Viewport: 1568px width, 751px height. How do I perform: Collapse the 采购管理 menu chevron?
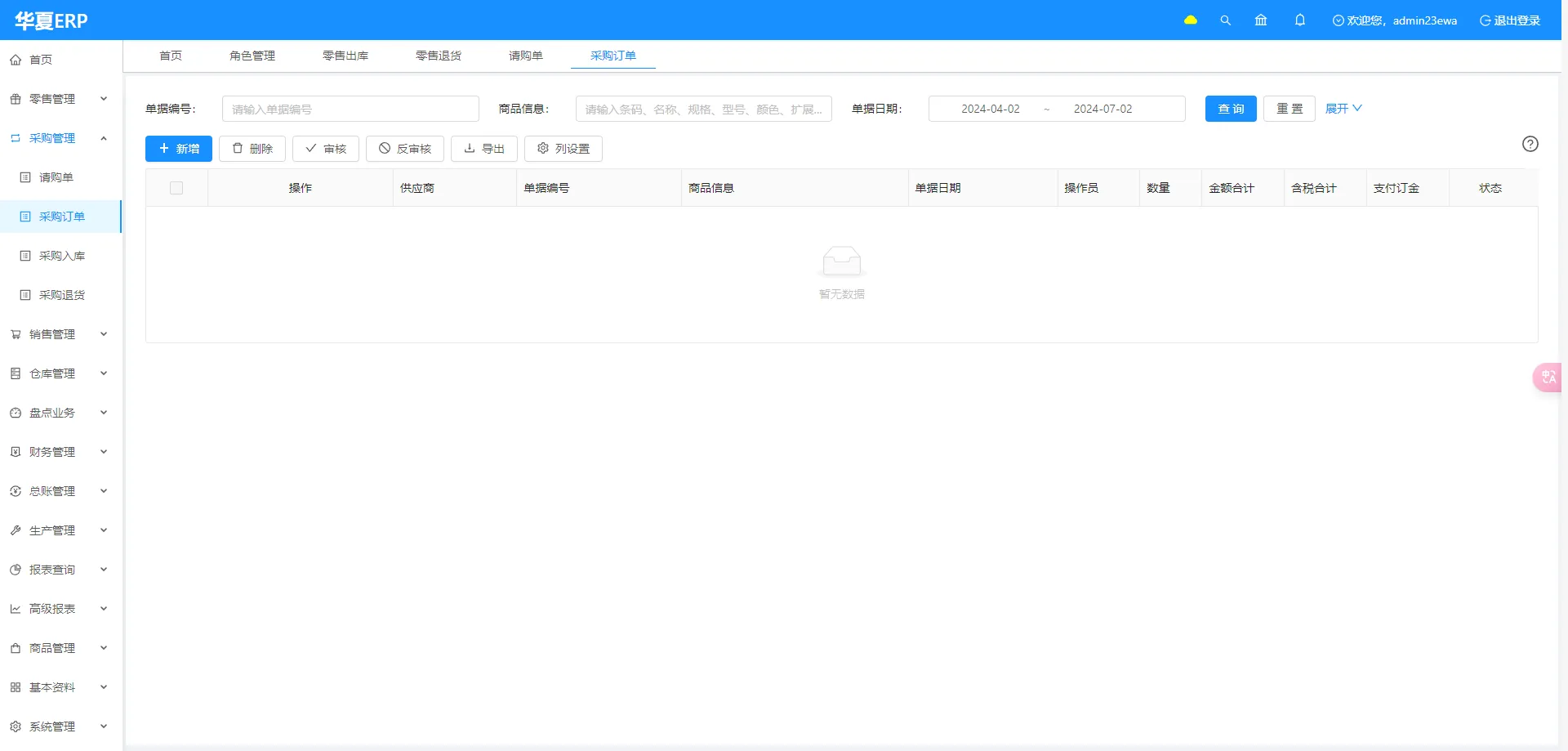(104, 138)
